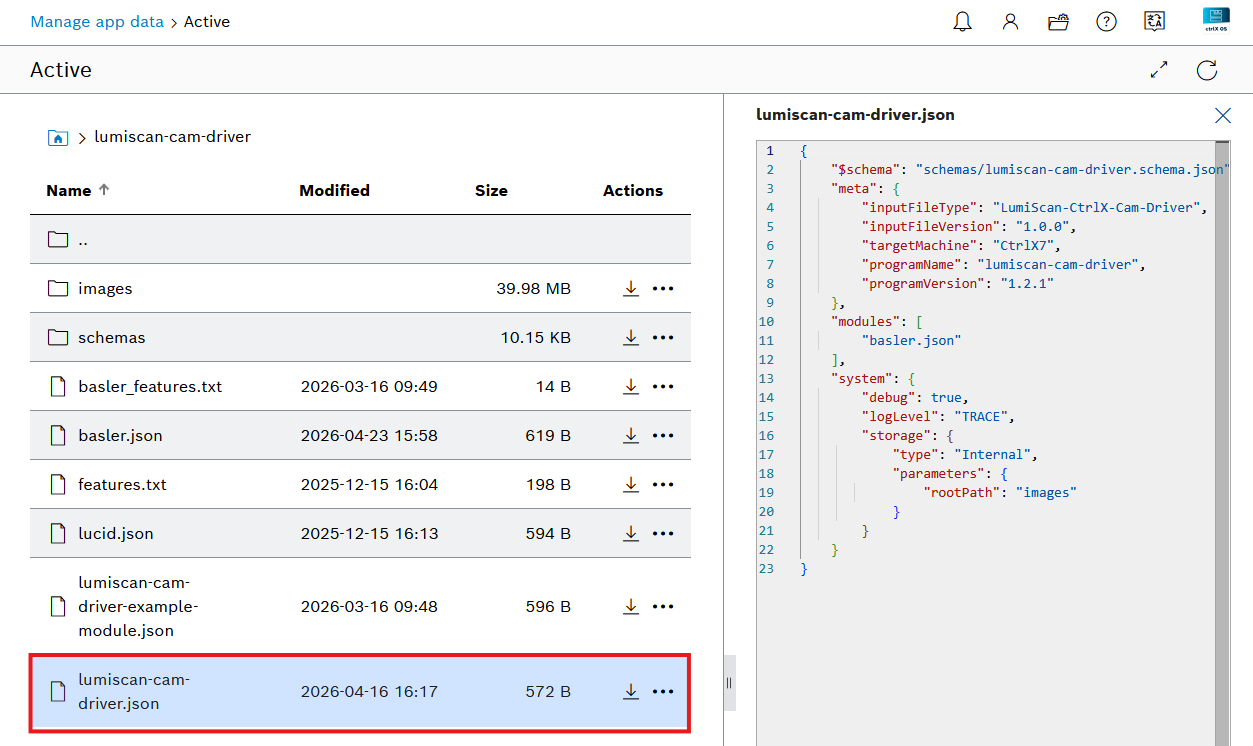Select basler.json file name
Image resolution: width=1253 pixels, height=746 pixels.
point(120,436)
